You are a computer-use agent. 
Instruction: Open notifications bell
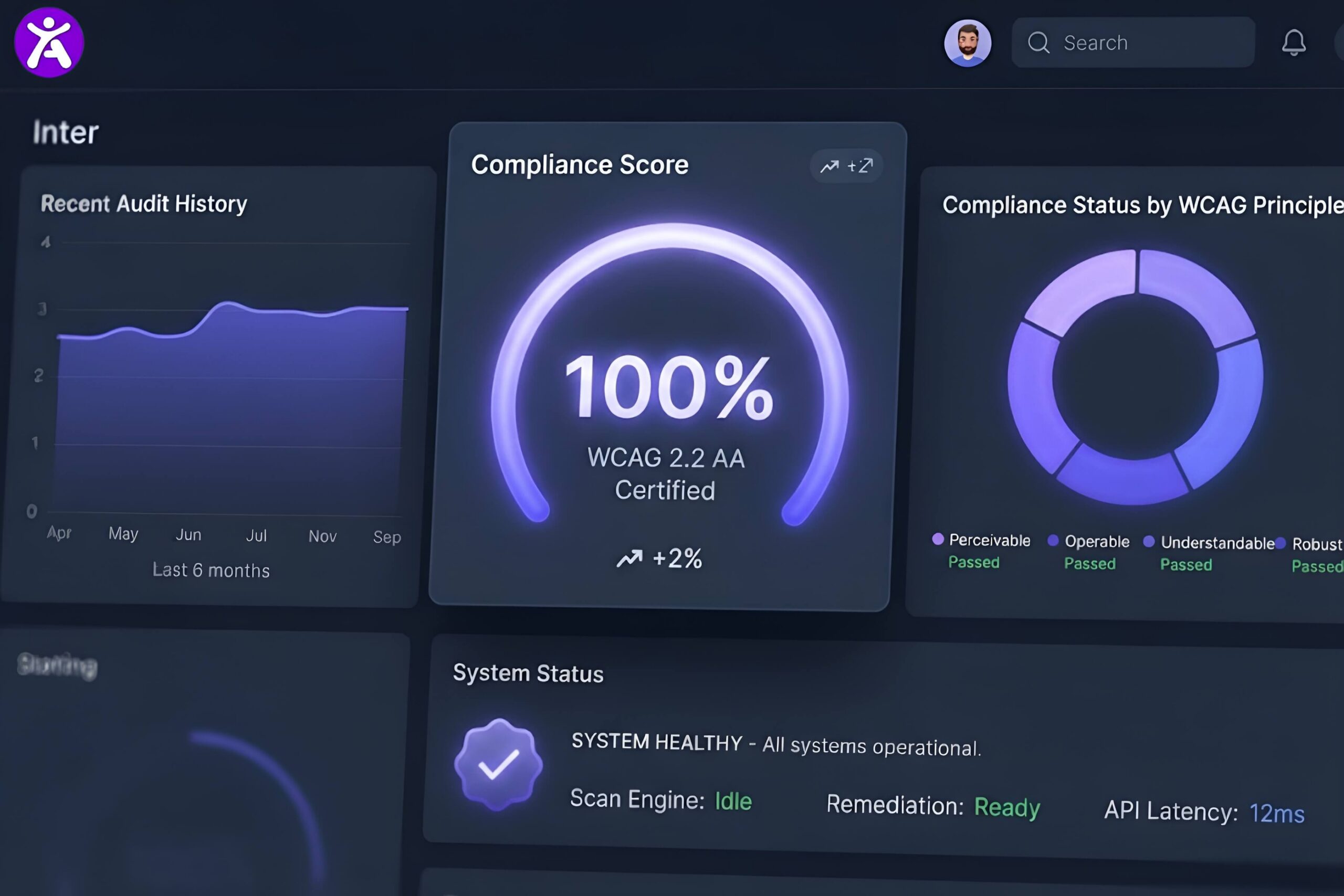point(1294,43)
